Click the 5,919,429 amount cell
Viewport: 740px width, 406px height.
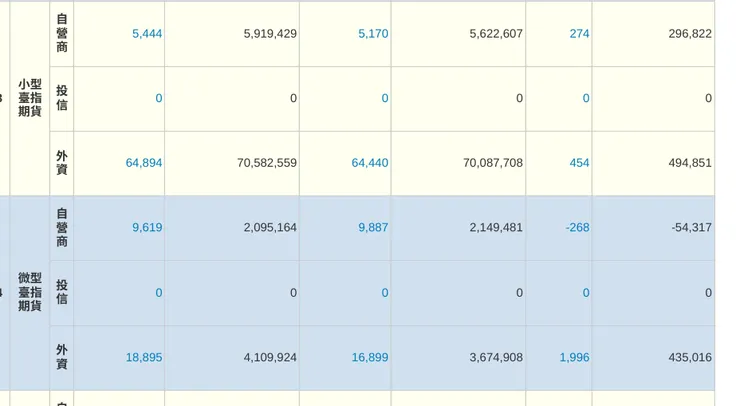click(270, 34)
